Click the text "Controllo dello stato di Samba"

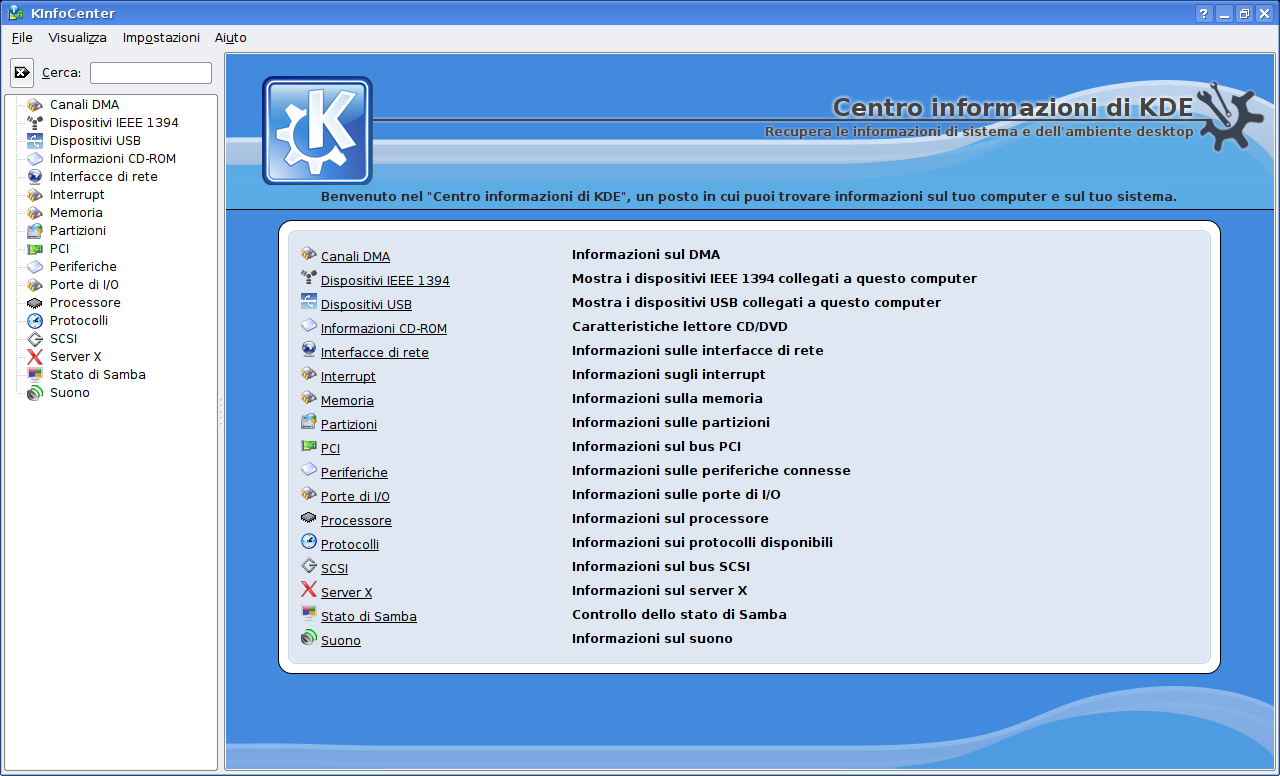click(679, 615)
